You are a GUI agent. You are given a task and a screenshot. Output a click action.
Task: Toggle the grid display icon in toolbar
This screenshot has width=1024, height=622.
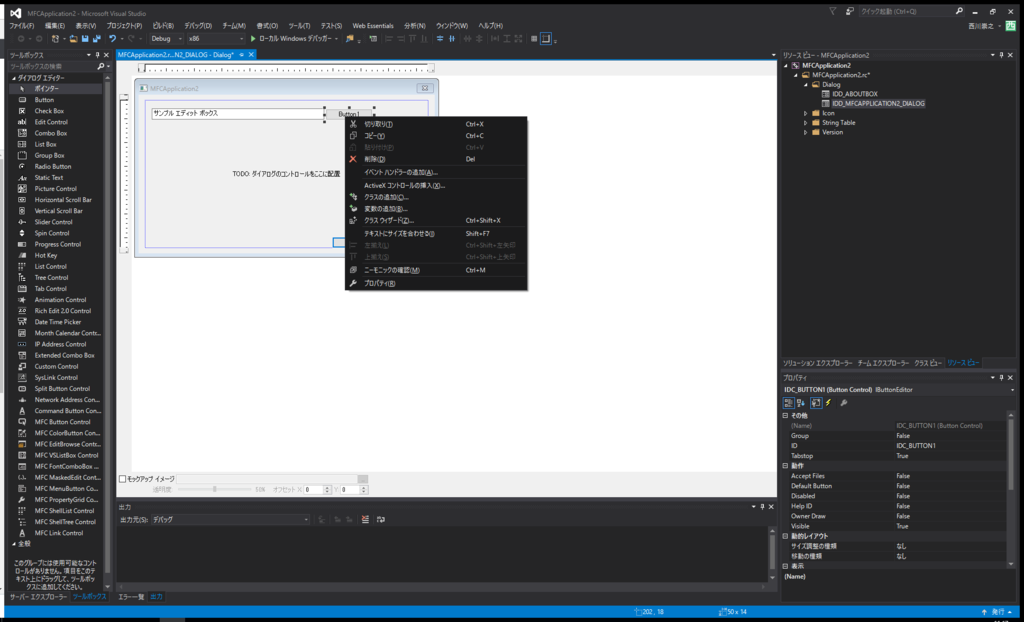[x=534, y=39]
